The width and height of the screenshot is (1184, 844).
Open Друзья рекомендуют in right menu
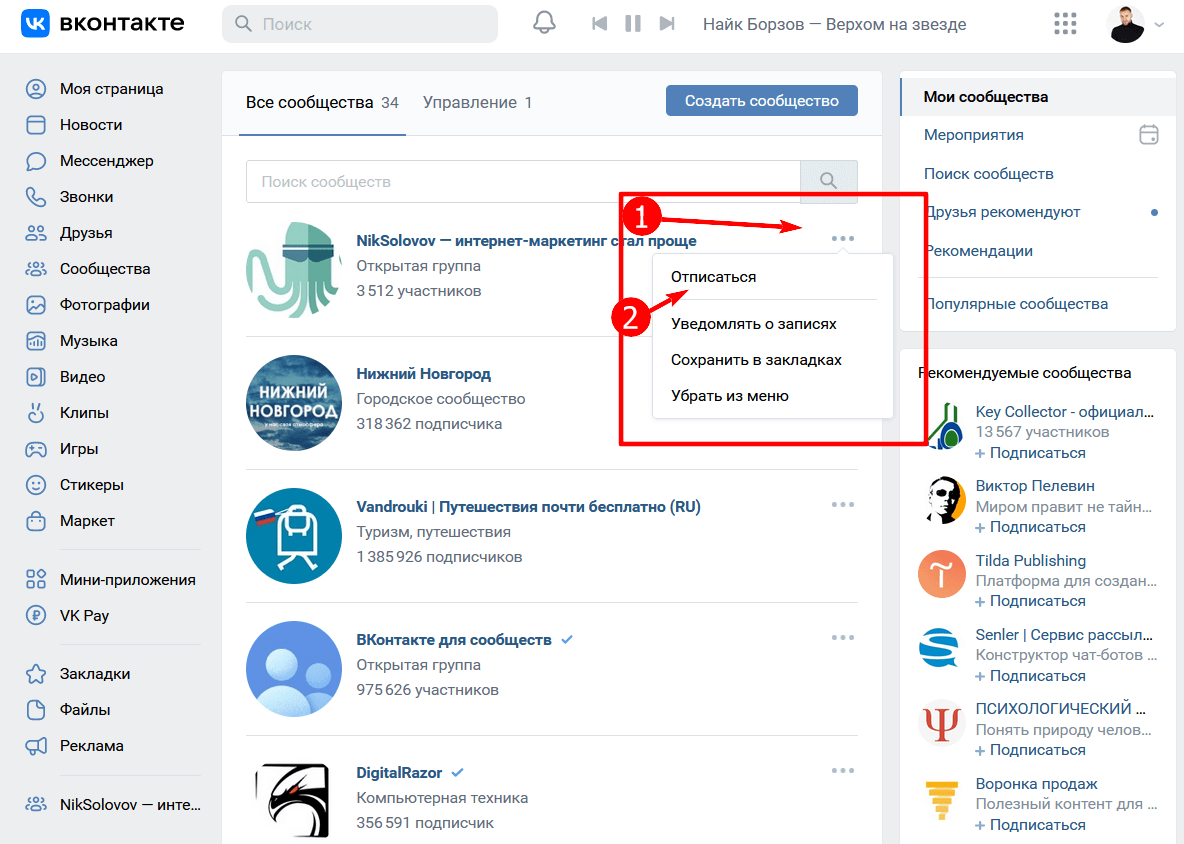point(1003,212)
